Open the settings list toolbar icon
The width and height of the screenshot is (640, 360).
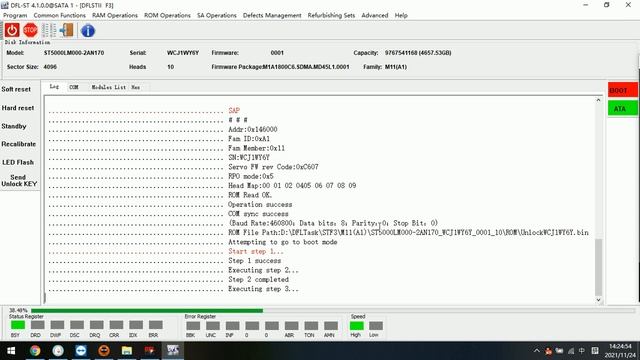[49, 30]
